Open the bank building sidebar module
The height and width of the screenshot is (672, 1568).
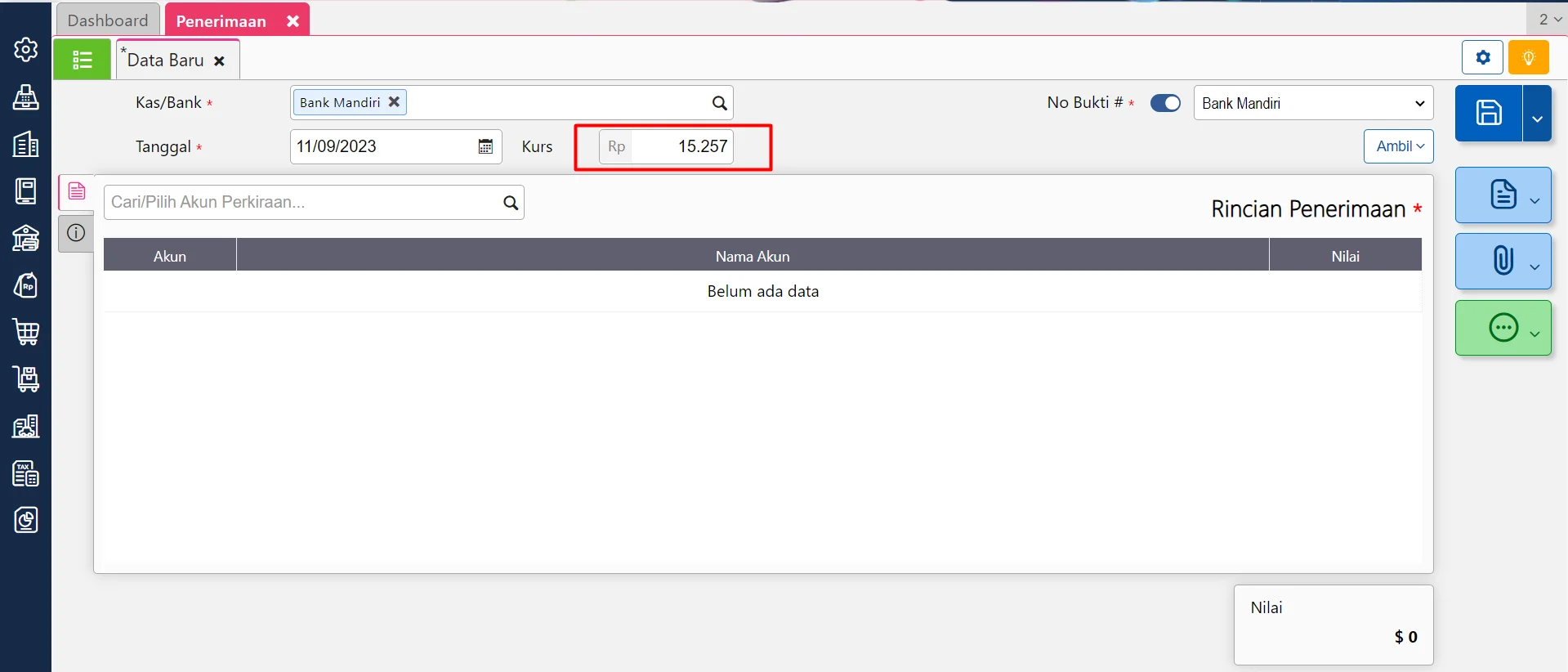coord(26,238)
